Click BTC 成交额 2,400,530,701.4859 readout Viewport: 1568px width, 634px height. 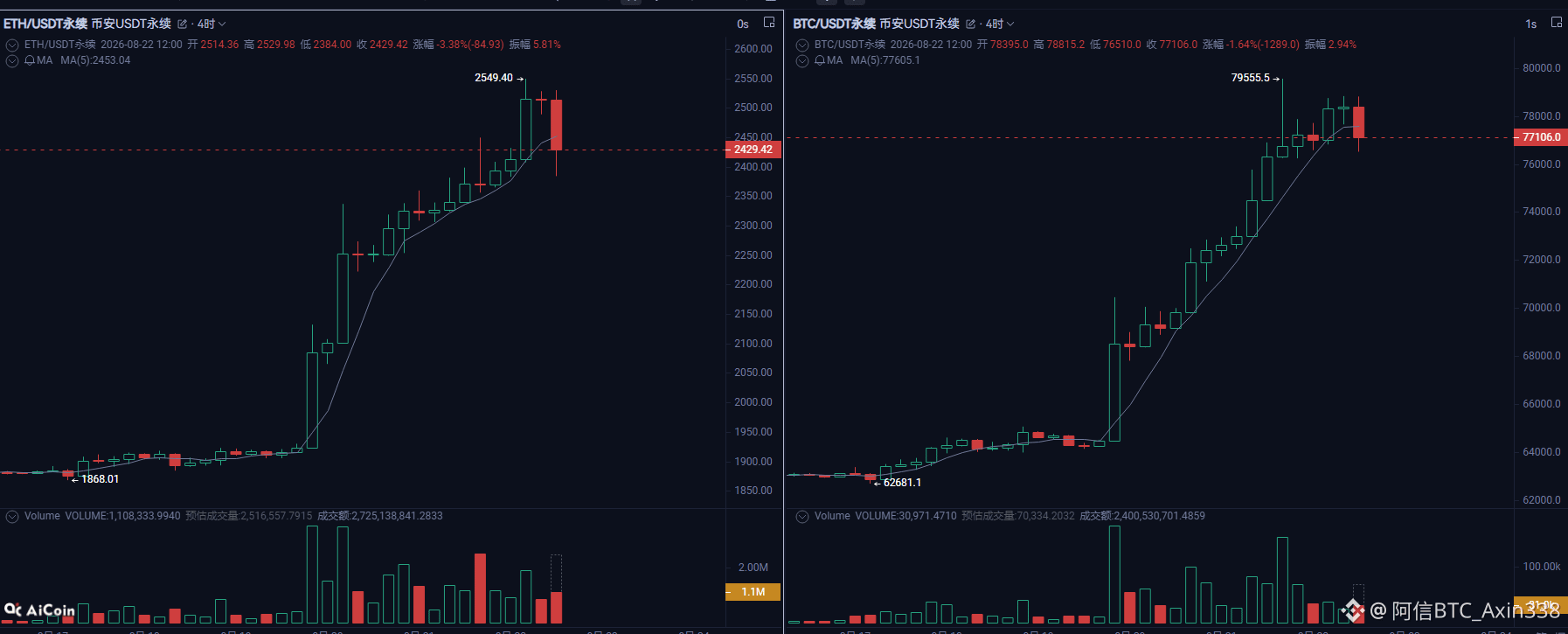point(1142,516)
